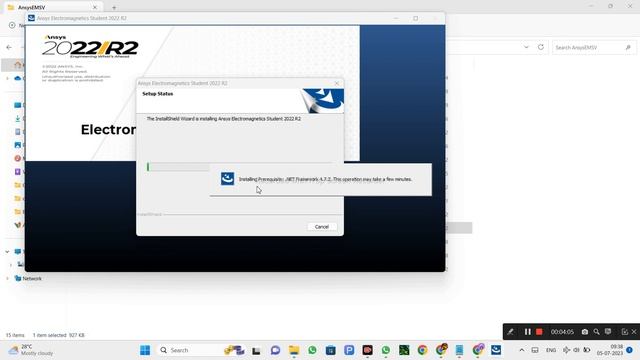This screenshot has width=640, height=360.
Task: Show hidden system tray icons
Action: click(x=522, y=350)
